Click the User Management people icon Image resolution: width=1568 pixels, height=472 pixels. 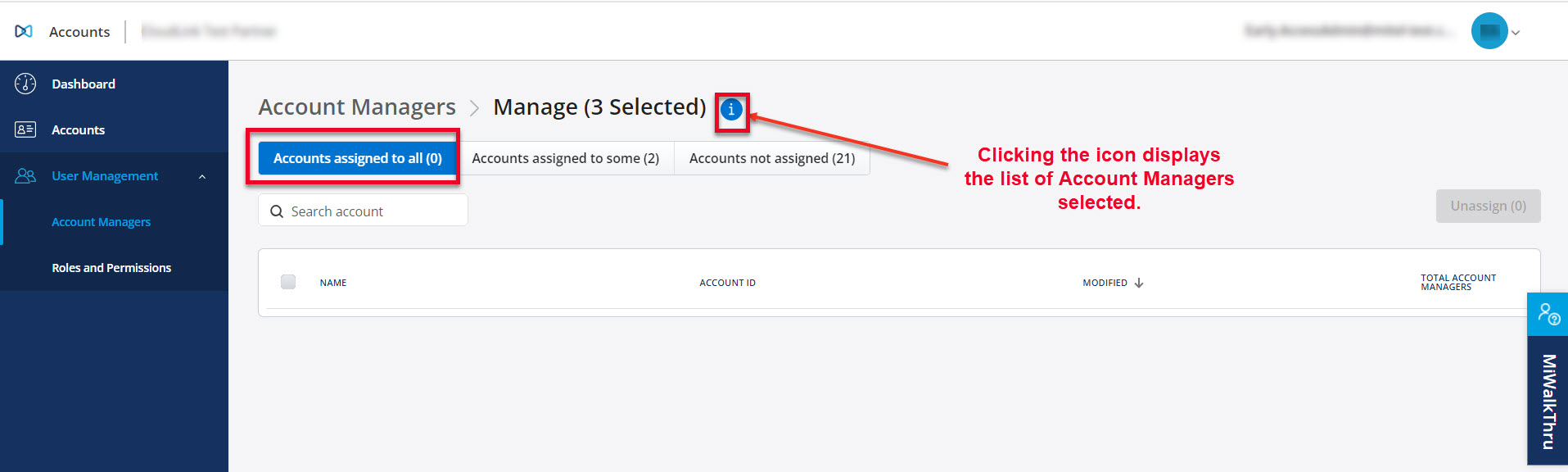tap(25, 175)
